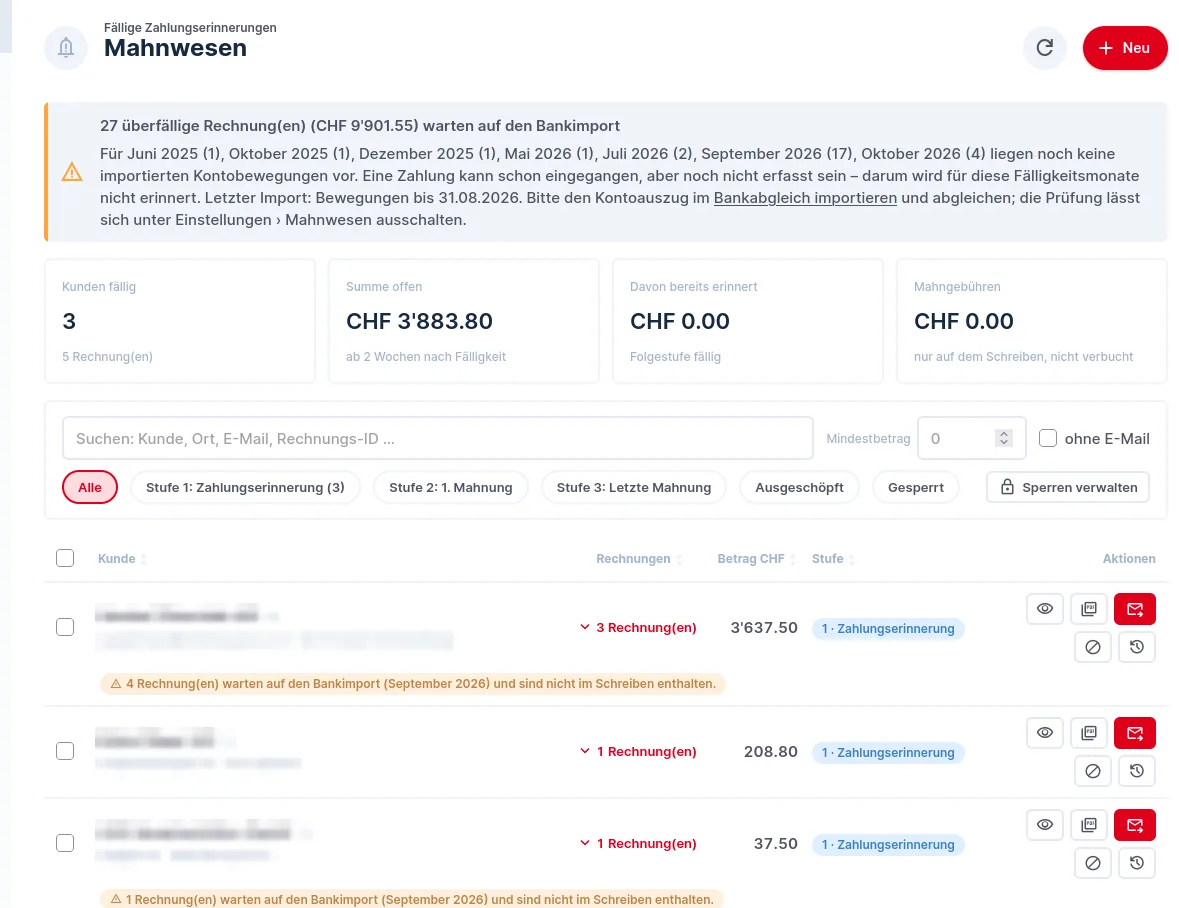Click the lock icon in Sperren verwalten
The width and height of the screenshot is (1179, 908).
pyautogui.click(x=1008, y=487)
